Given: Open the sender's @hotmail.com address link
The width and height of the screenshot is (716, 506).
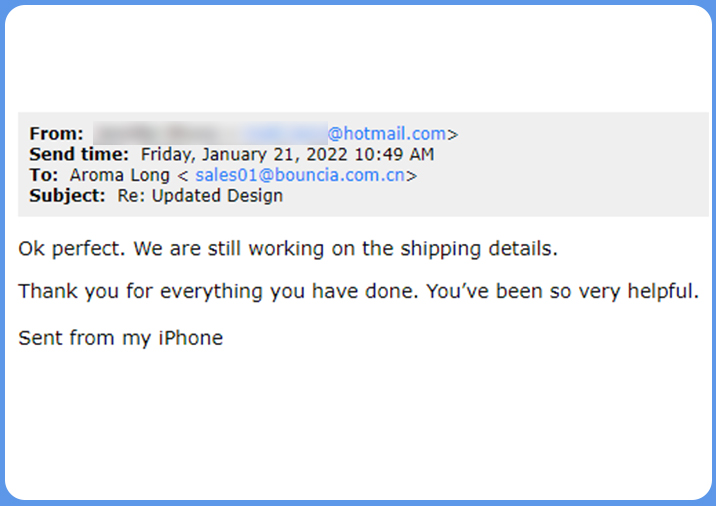Looking at the screenshot, I should pyautogui.click(x=386, y=133).
